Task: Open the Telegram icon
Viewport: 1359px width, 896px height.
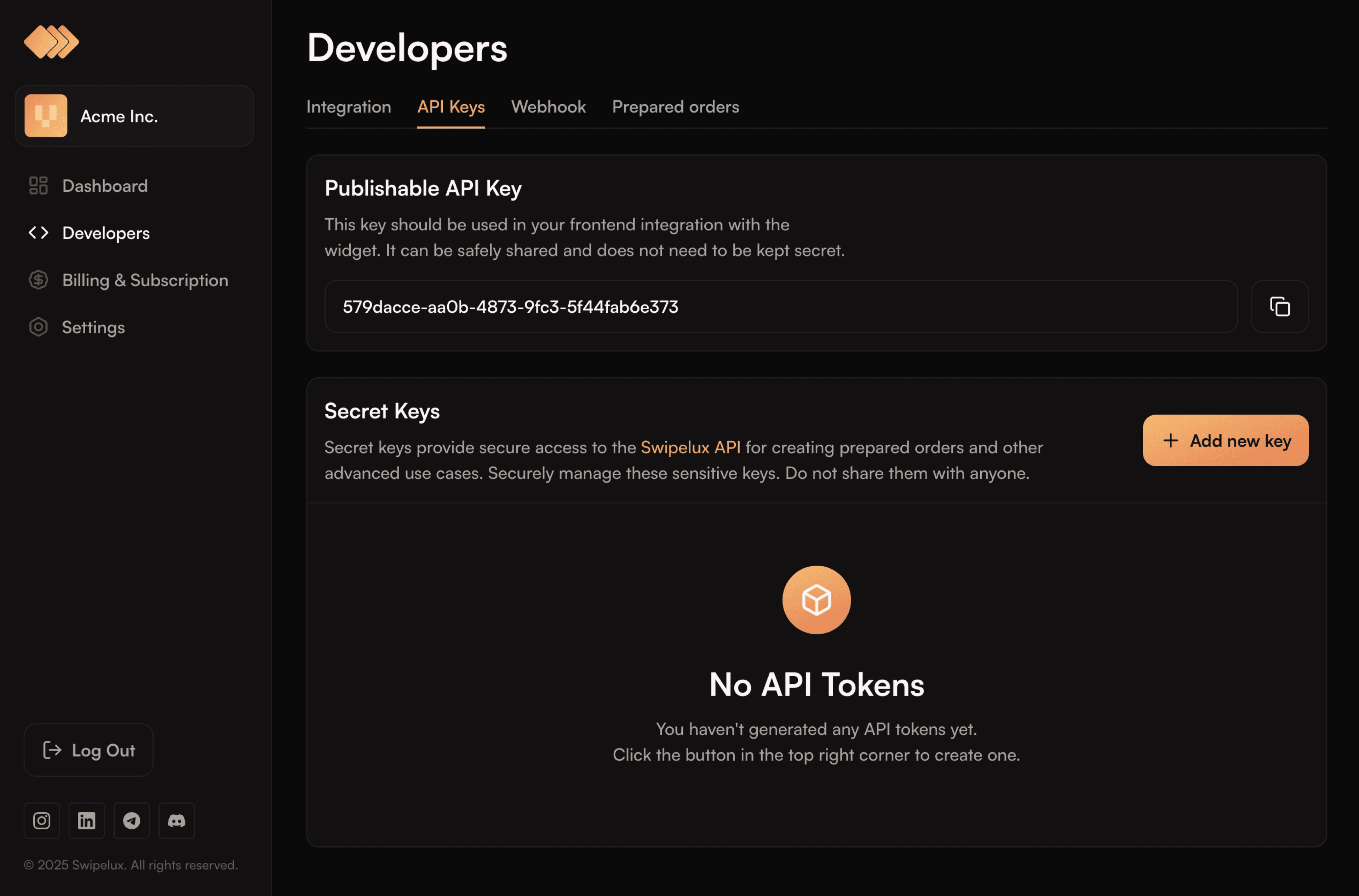Action: click(x=132, y=821)
